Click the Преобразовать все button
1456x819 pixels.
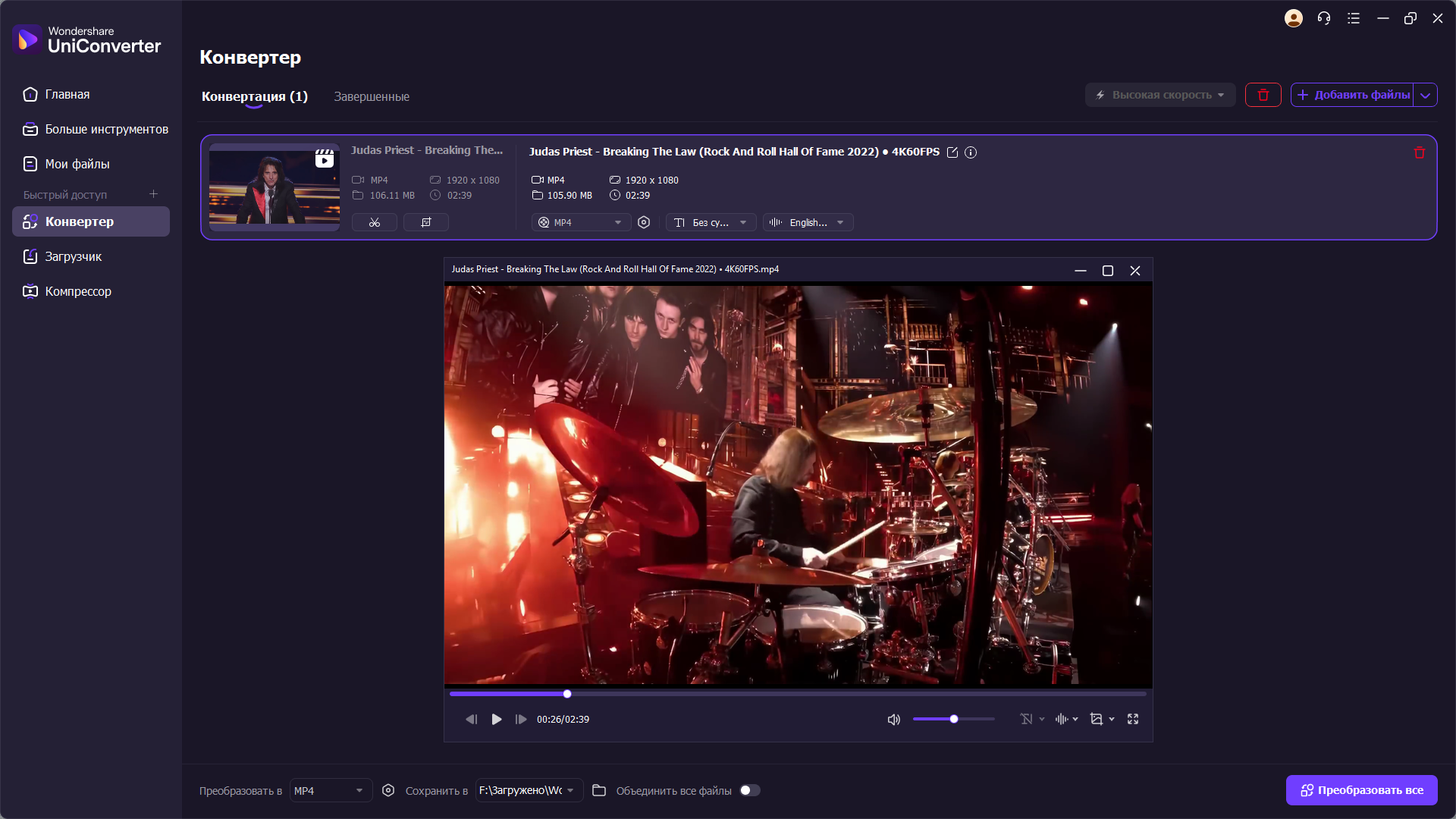tap(1362, 790)
